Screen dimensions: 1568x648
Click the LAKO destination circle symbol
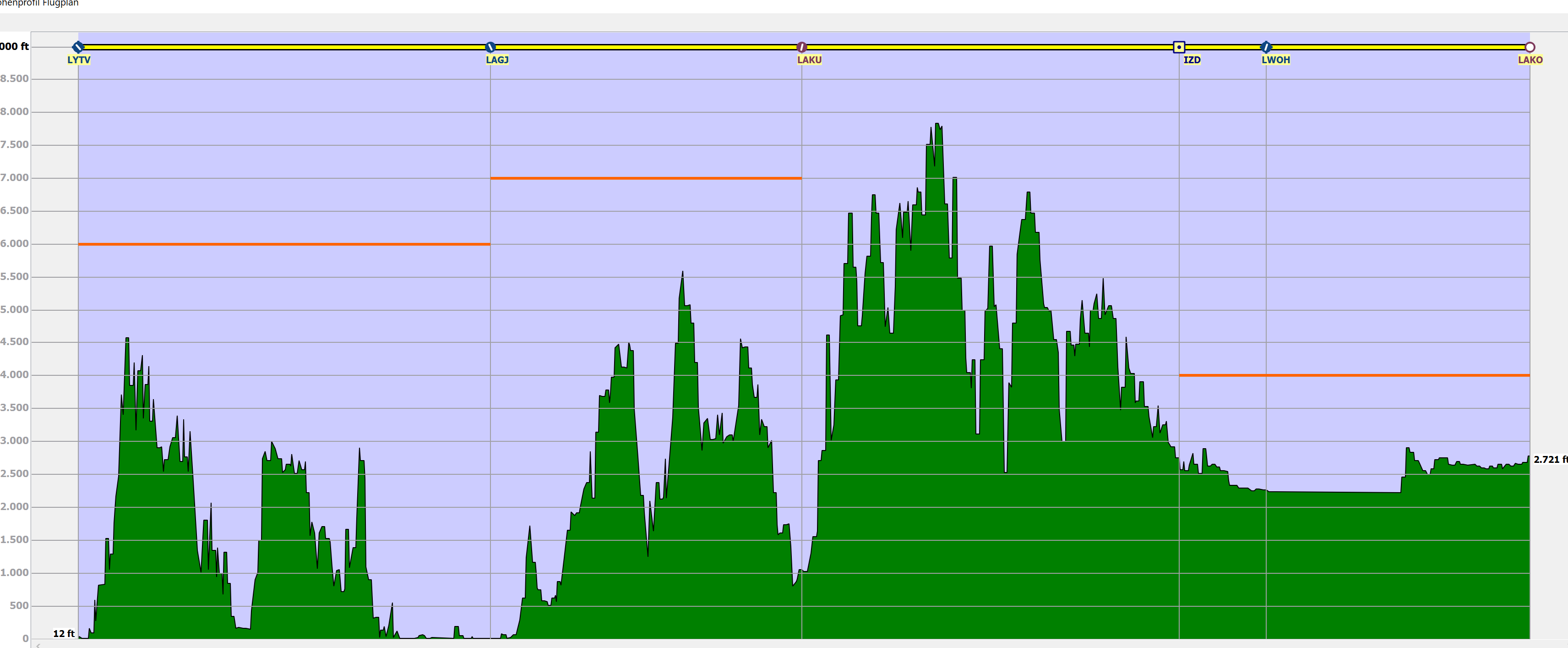(1530, 47)
